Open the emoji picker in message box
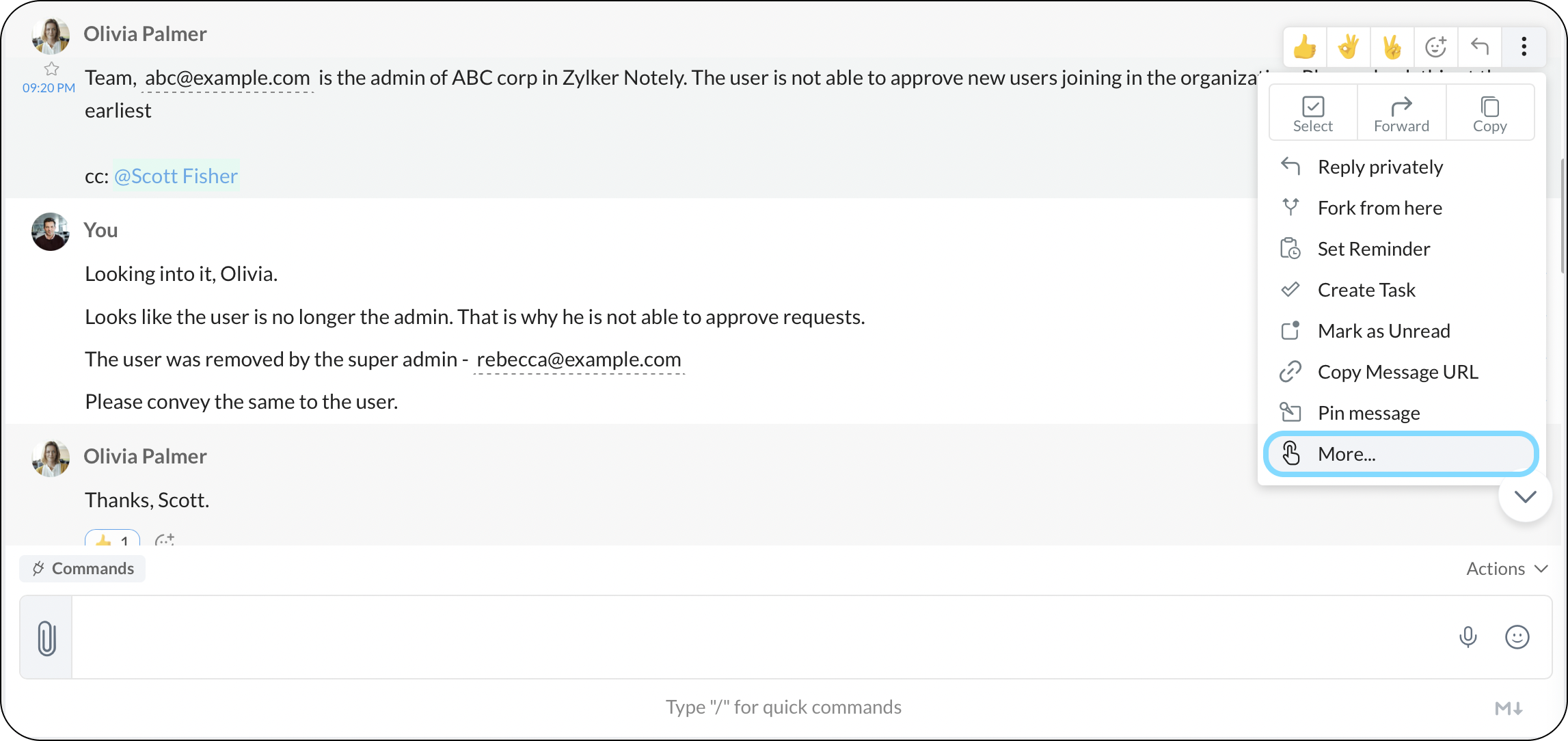1568x741 pixels. coord(1517,637)
